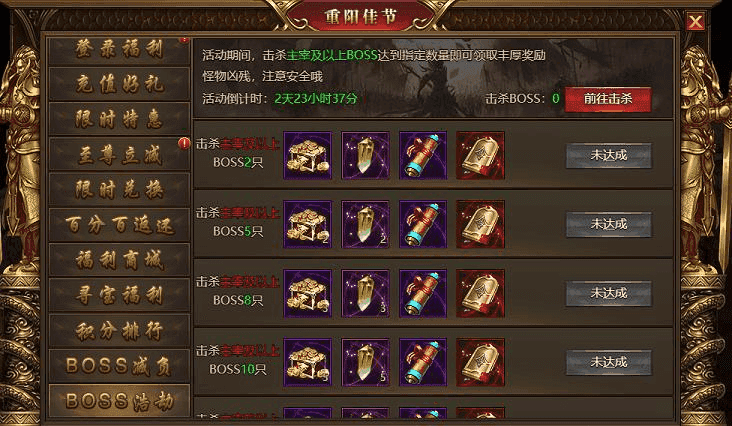
Task: Select the 百分百返还 tab
Action: [x=119, y=225]
